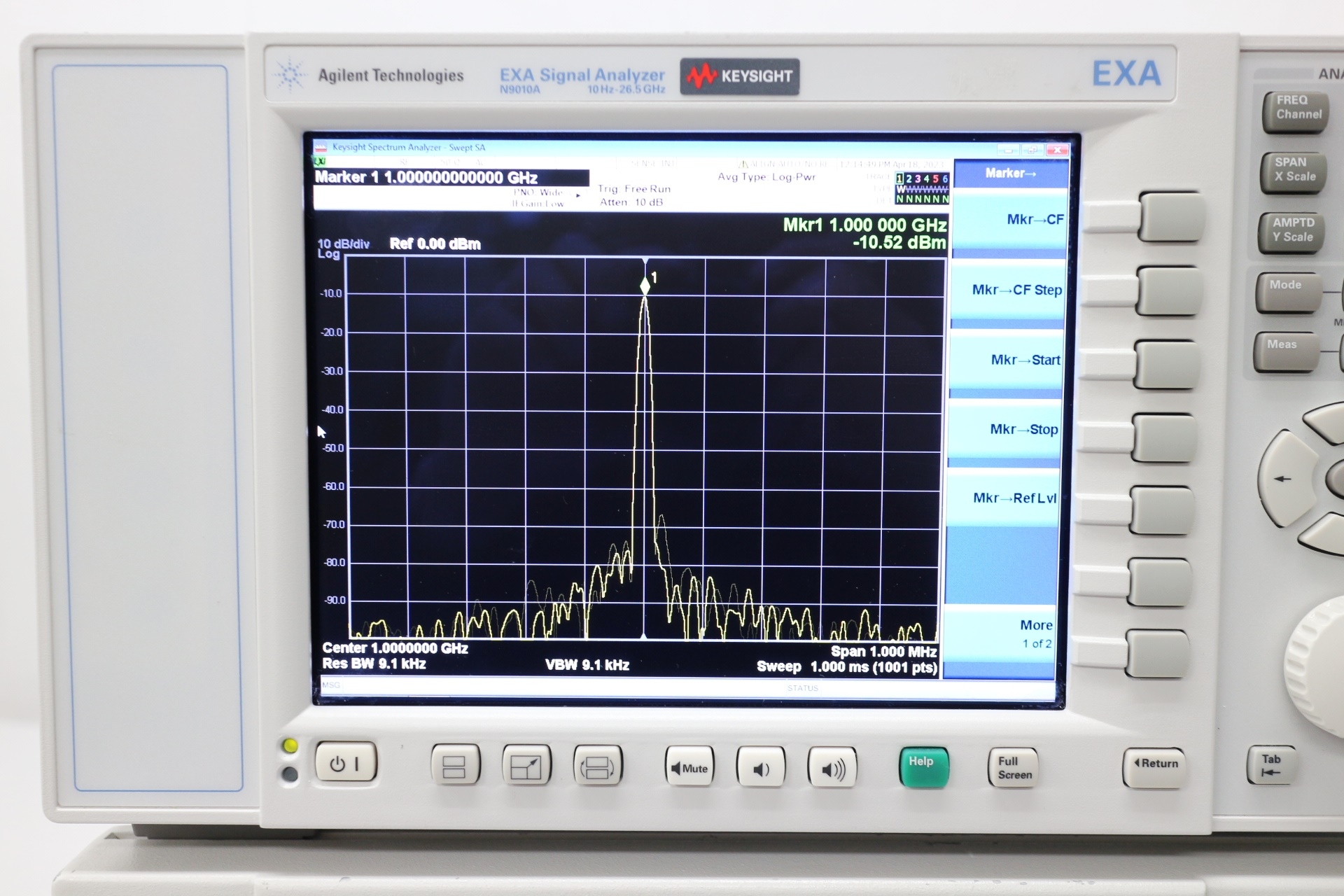
Task: Click the on-screen mouse pointer arrow
Action: 321,432
